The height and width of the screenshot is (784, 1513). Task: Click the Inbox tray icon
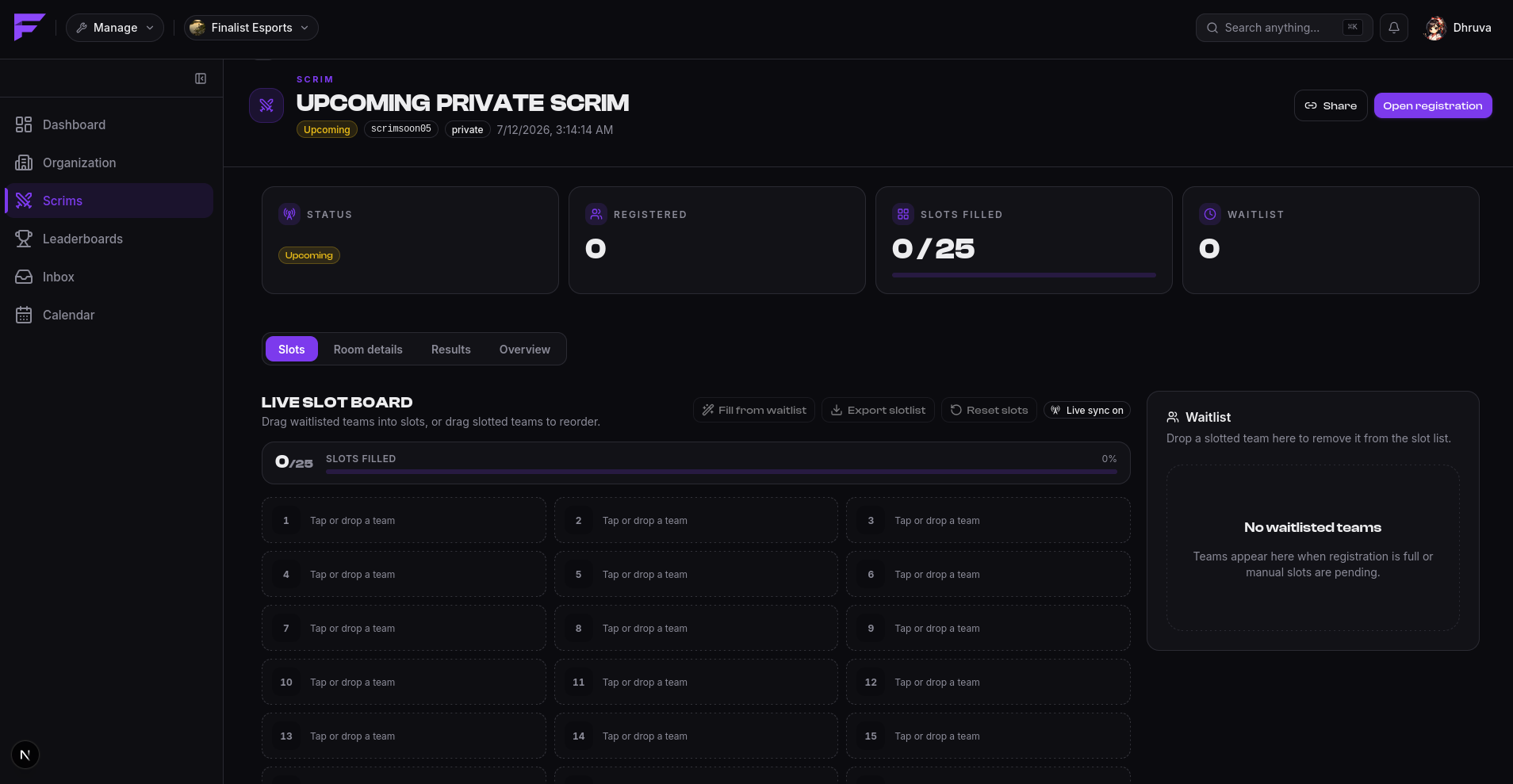pos(24,277)
